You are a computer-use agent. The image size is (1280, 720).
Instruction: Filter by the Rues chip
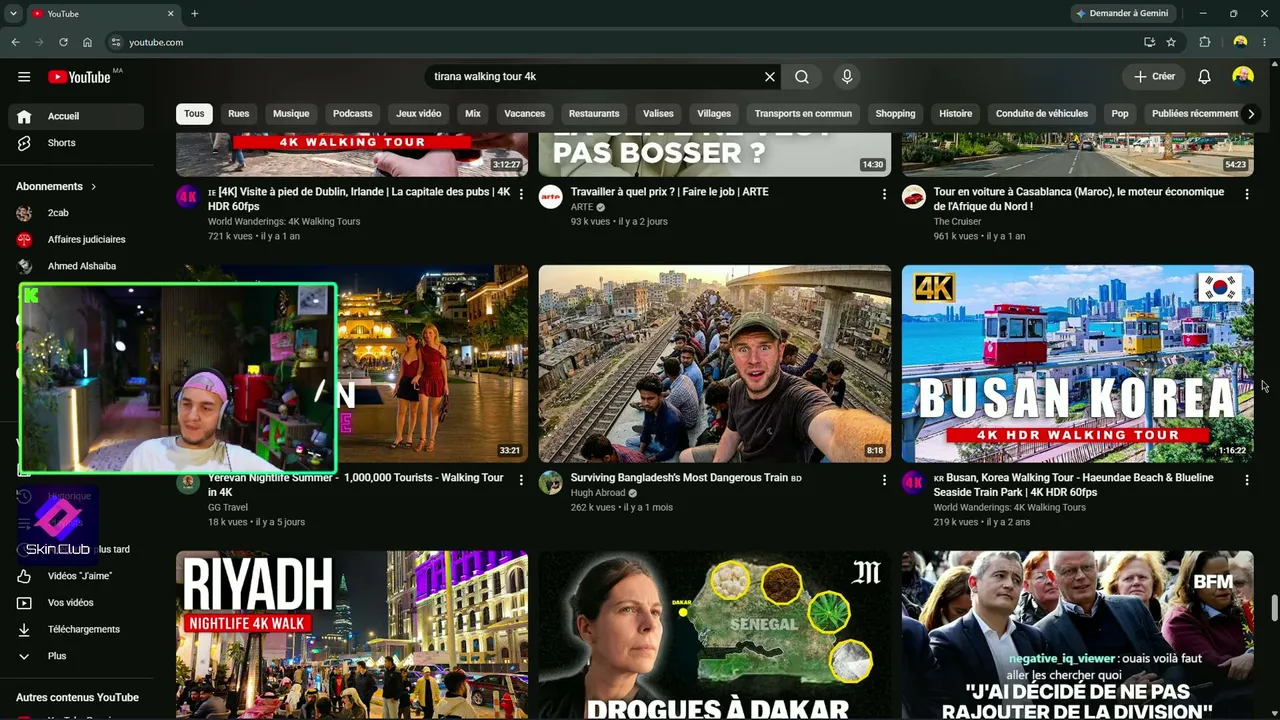point(238,114)
